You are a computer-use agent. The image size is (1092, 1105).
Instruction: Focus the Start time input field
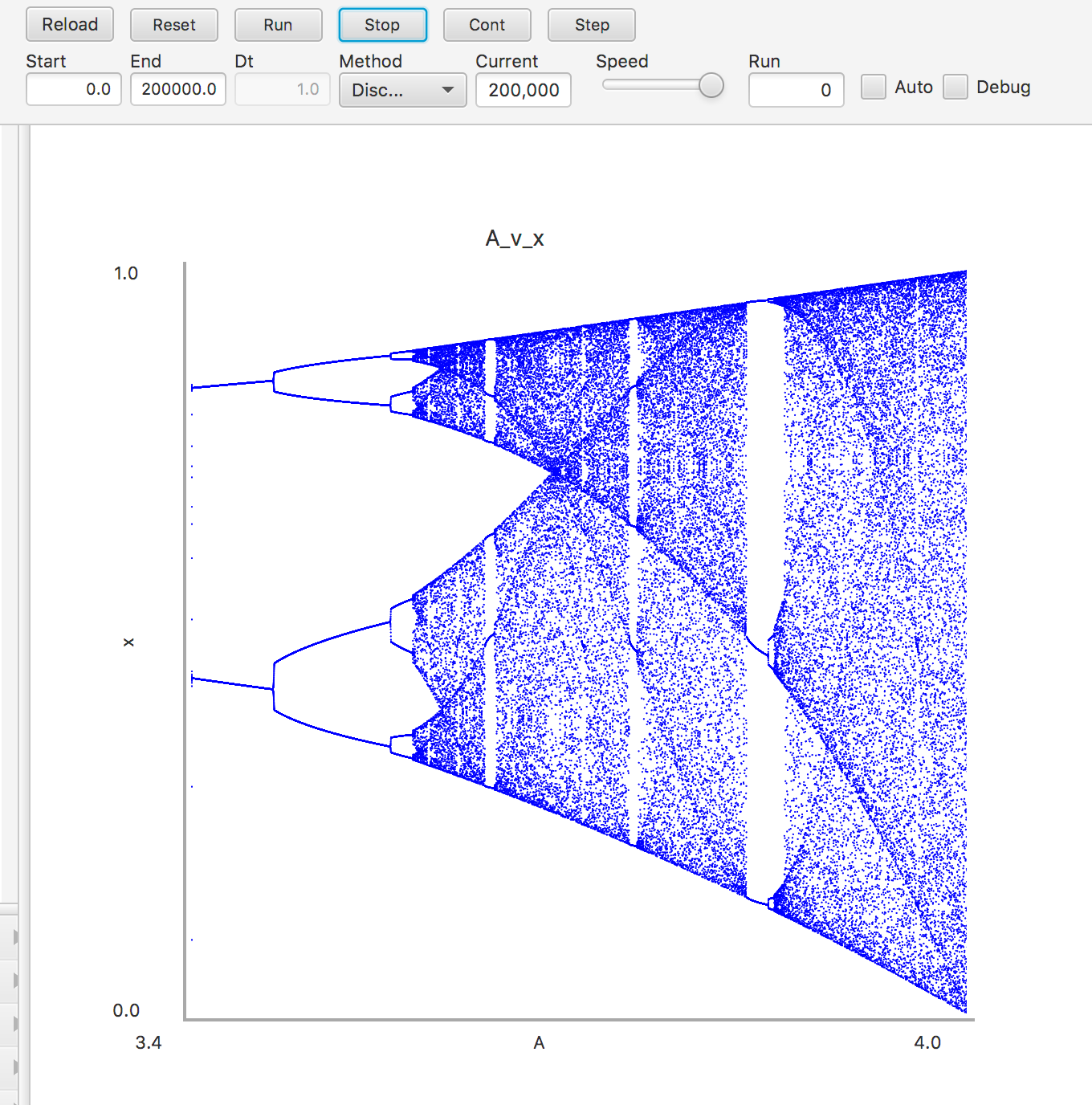click(x=74, y=89)
